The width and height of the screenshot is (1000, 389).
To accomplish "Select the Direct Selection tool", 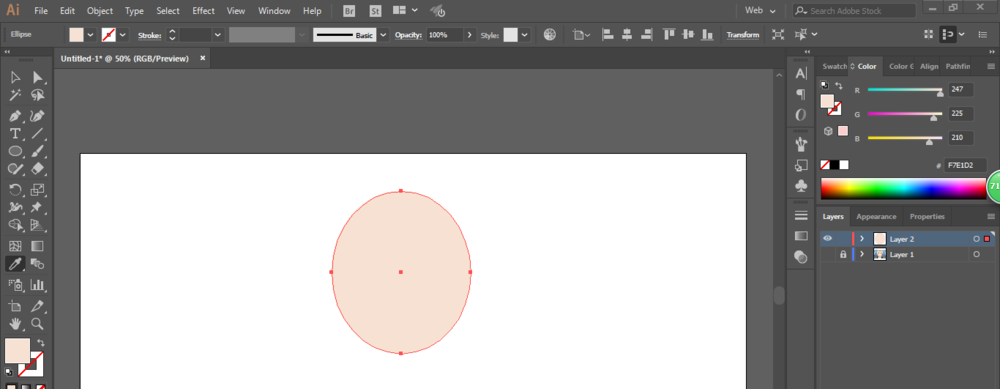I will point(37,78).
